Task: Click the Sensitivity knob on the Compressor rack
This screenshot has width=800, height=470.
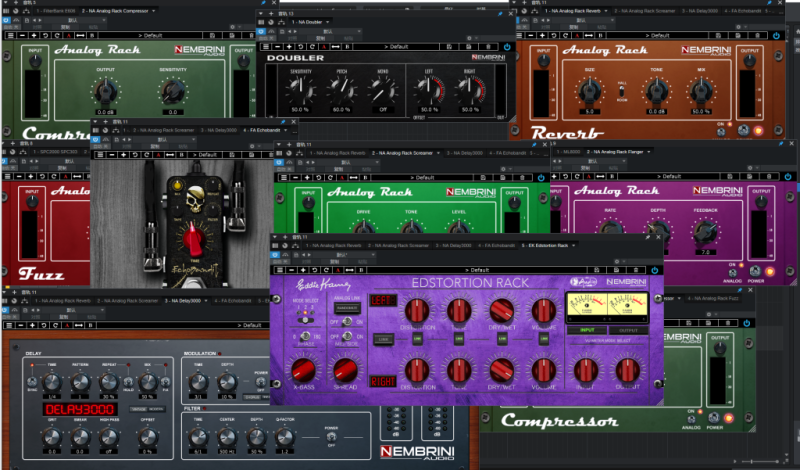Action: [172, 93]
